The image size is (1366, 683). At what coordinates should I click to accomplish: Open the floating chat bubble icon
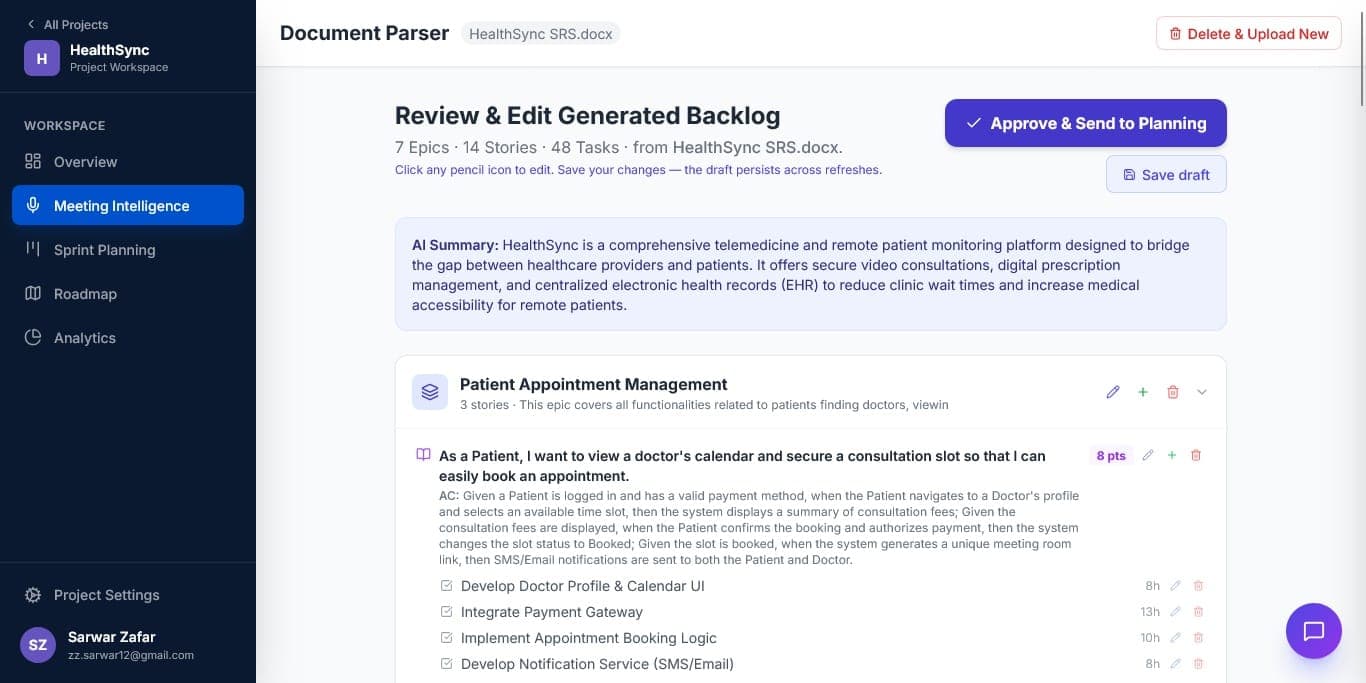pyautogui.click(x=1313, y=631)
